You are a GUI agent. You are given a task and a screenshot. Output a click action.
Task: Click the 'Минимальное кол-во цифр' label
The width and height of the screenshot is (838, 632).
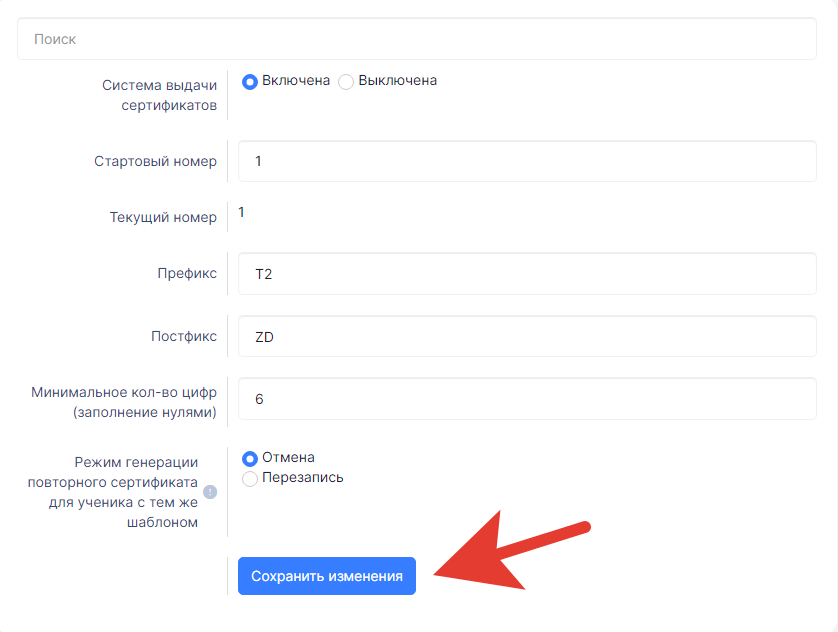coord(124,402)
